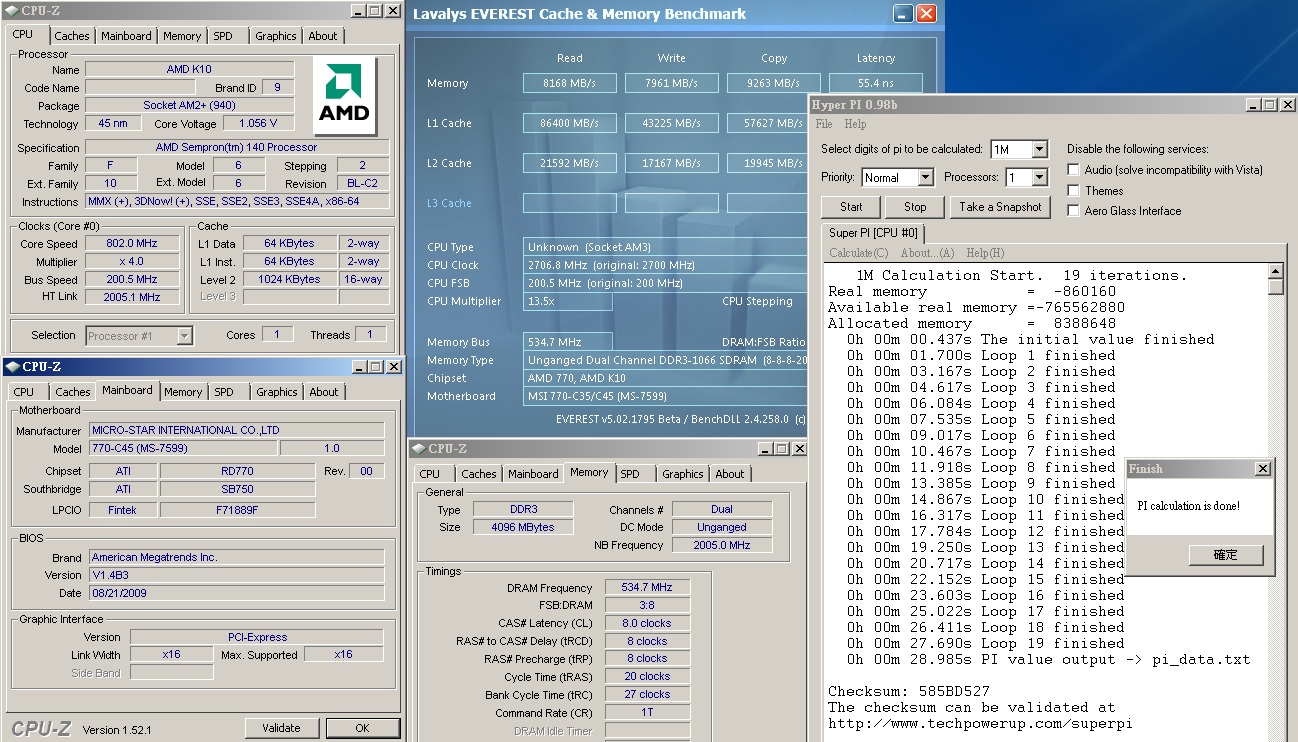Screen dimensions: 1298x742
Task: Open the Priority dropdown set to Normal
Action: (x=925, y=177)
